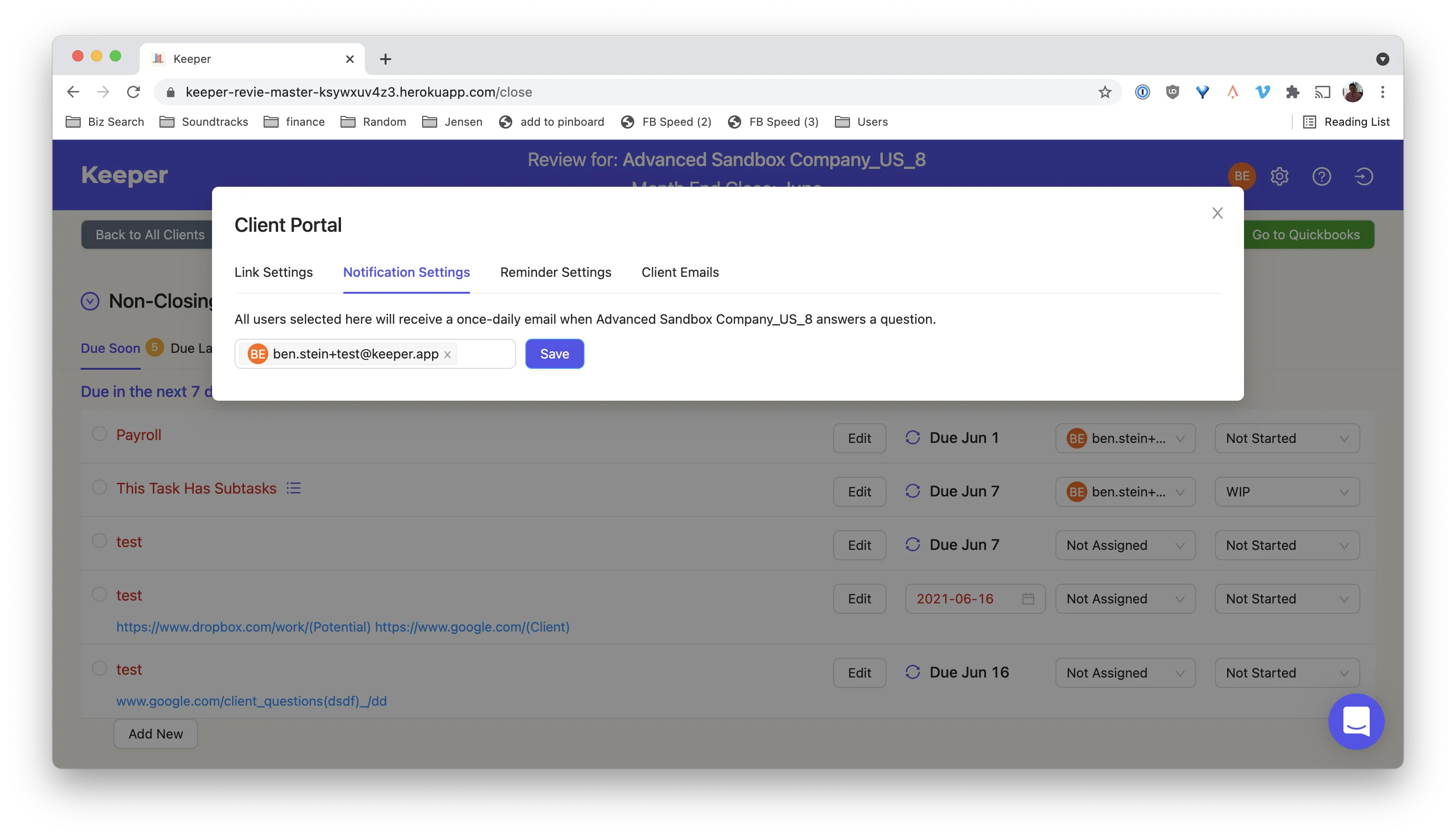Go to Client Emails tab

coord(680,272)
